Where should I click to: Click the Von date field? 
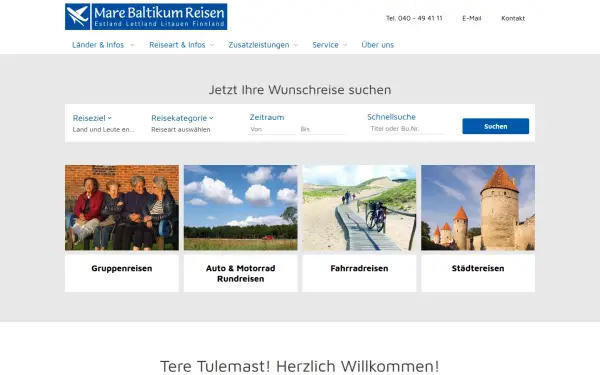(272, 129)
